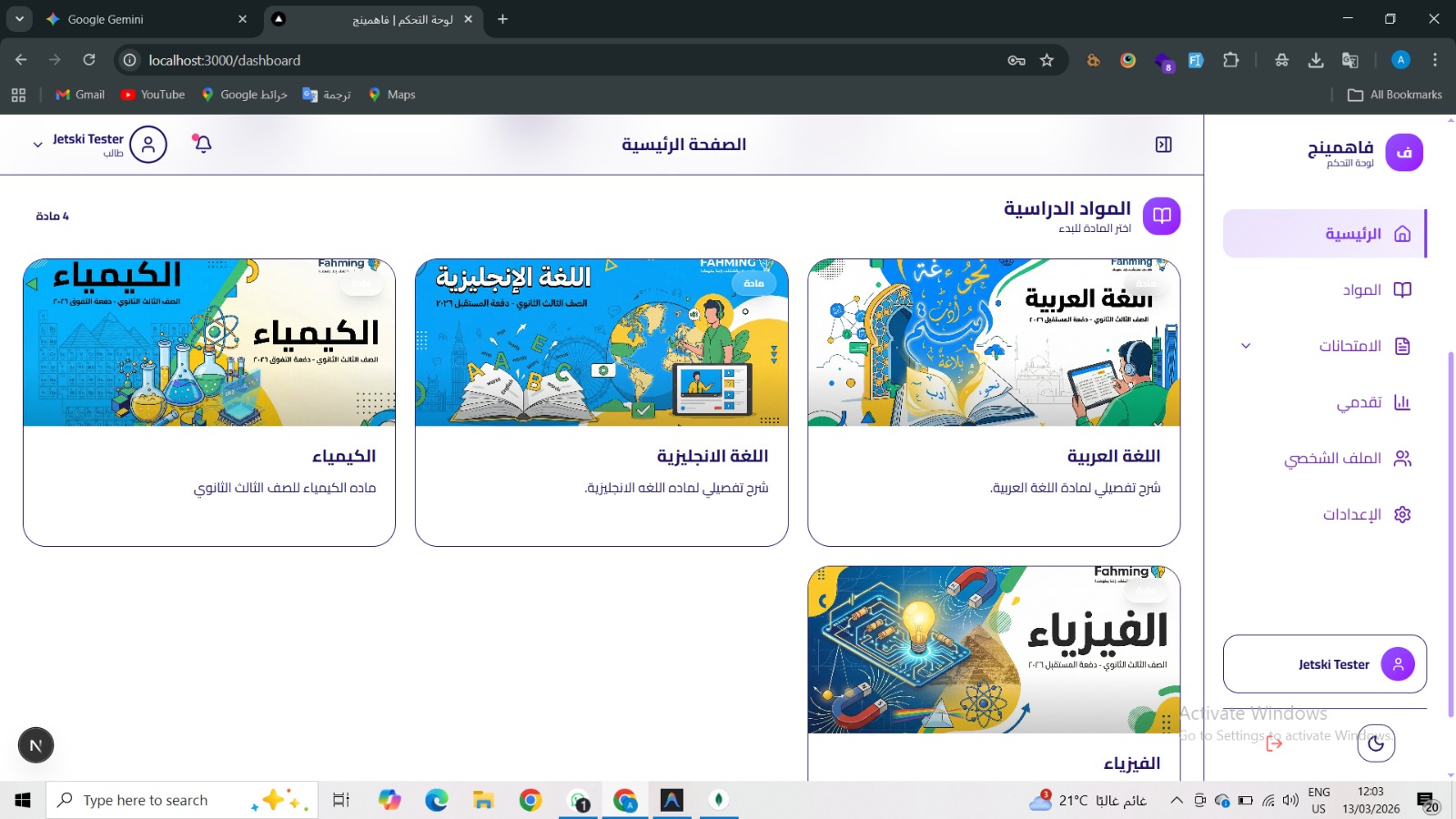The height and width of the screenshot is (819, 1456).
Task: Expand the Jetski Tester user dropdown chevron
Action: point(37,145)
